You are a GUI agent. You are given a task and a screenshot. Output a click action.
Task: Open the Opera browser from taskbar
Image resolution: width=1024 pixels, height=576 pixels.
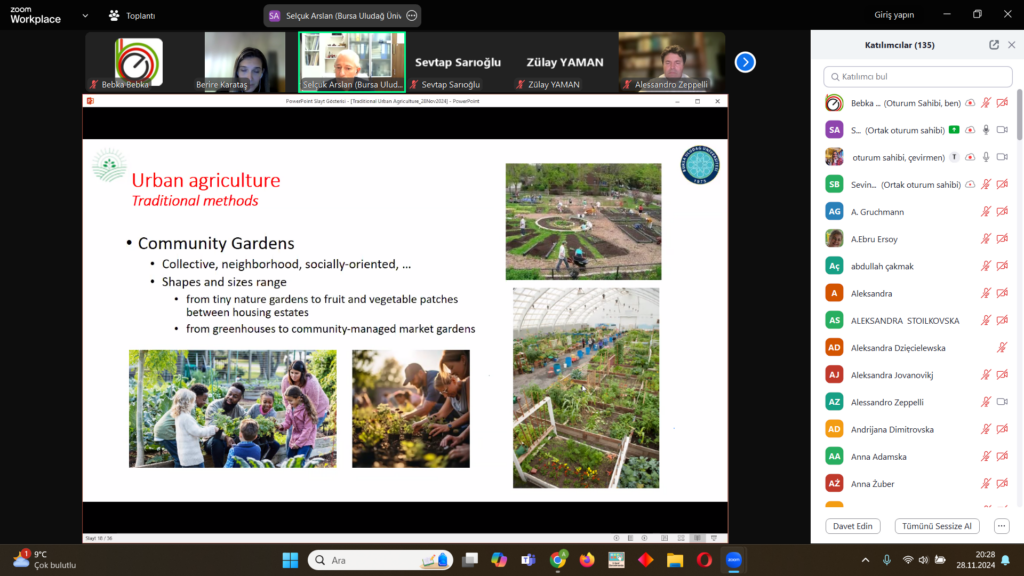(x=704, y=560)
